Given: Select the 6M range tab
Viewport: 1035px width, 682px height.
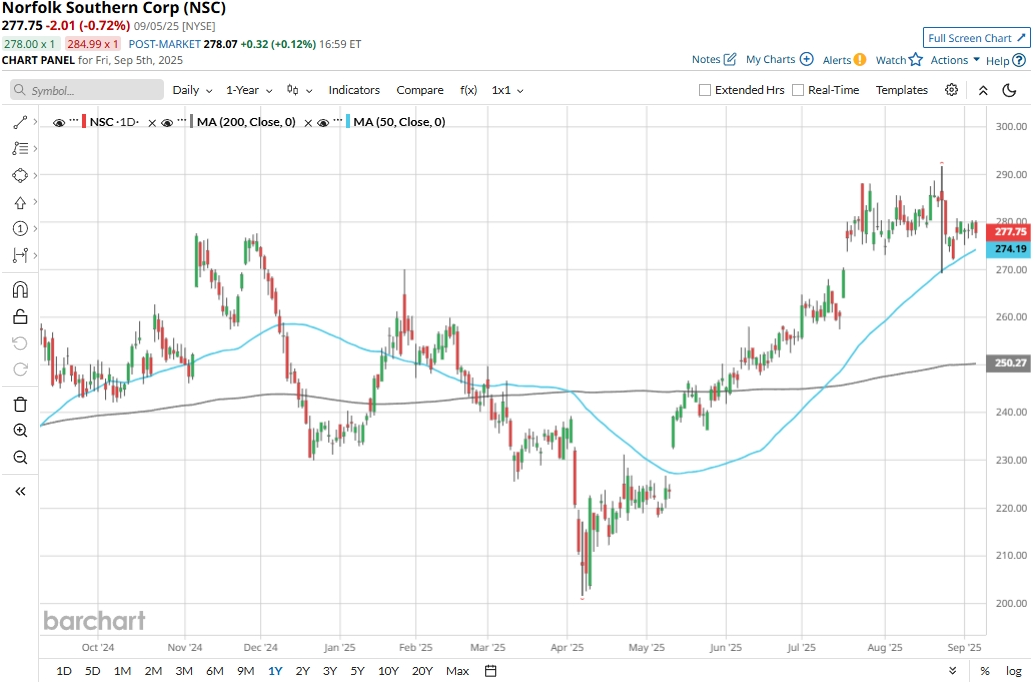Looking at the screenshot, I should (215, 671).
